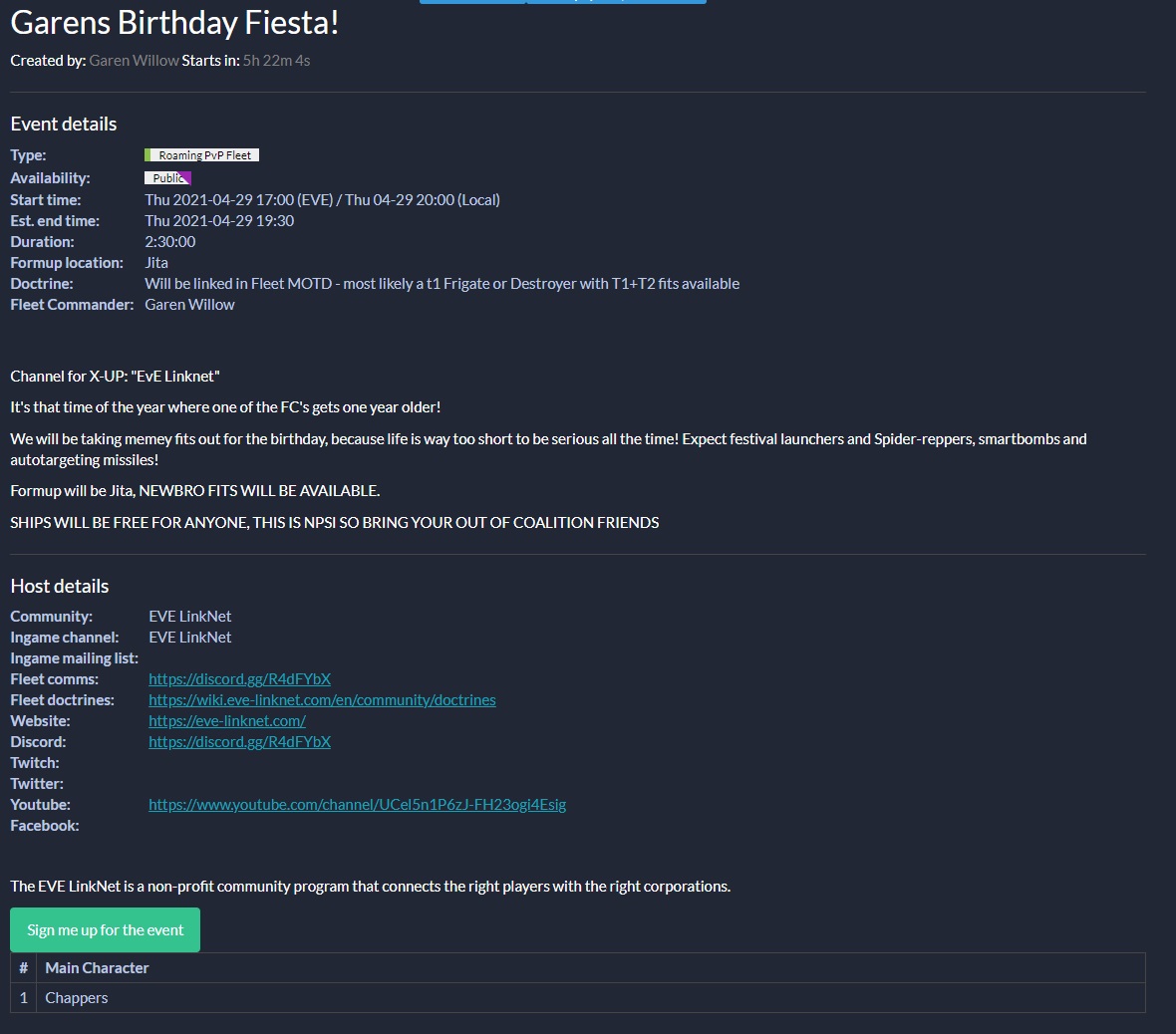The height and width of the screenshot is (1034, 1176).
Task: Open the fleet doctrines wiki link
Action: point(322,699)
